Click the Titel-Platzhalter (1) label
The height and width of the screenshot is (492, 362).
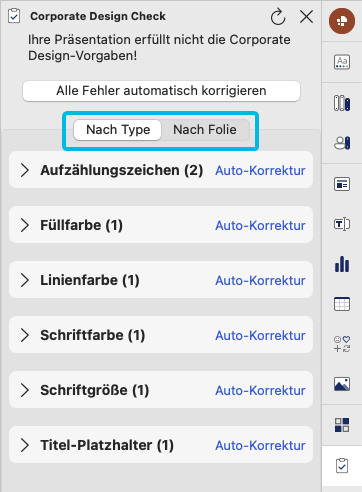pos(107,445)
